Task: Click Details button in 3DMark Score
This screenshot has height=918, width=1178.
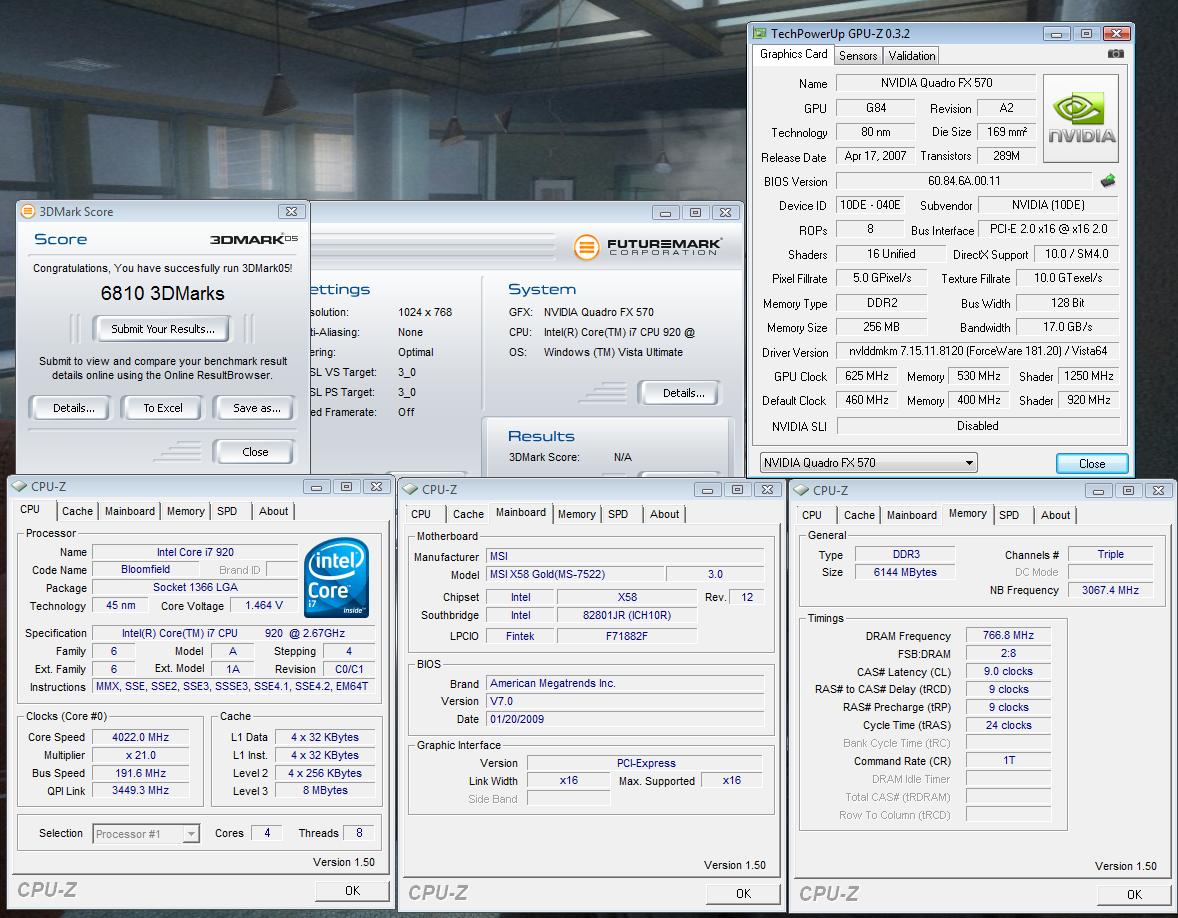Action: pyautogui.click(x=73, y=408)
